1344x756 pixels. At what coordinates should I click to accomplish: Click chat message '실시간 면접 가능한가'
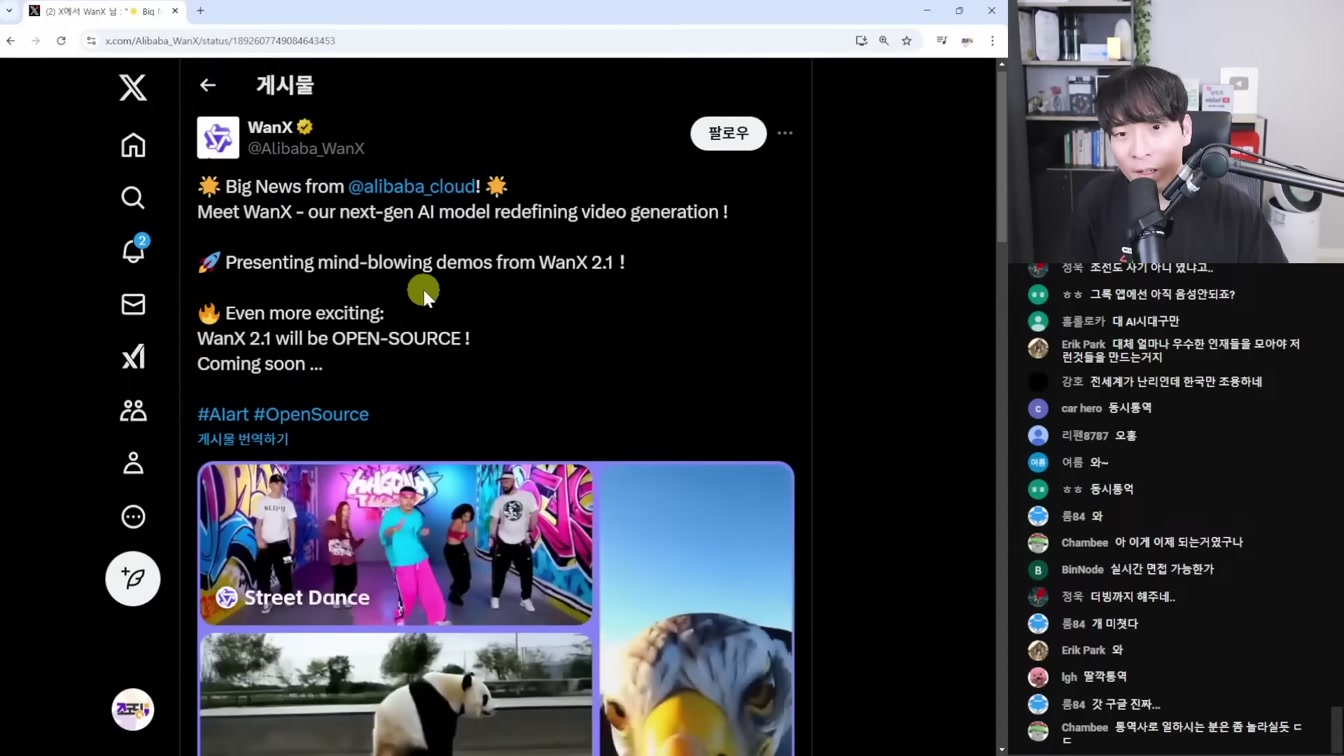click(x=1162, y=569)
